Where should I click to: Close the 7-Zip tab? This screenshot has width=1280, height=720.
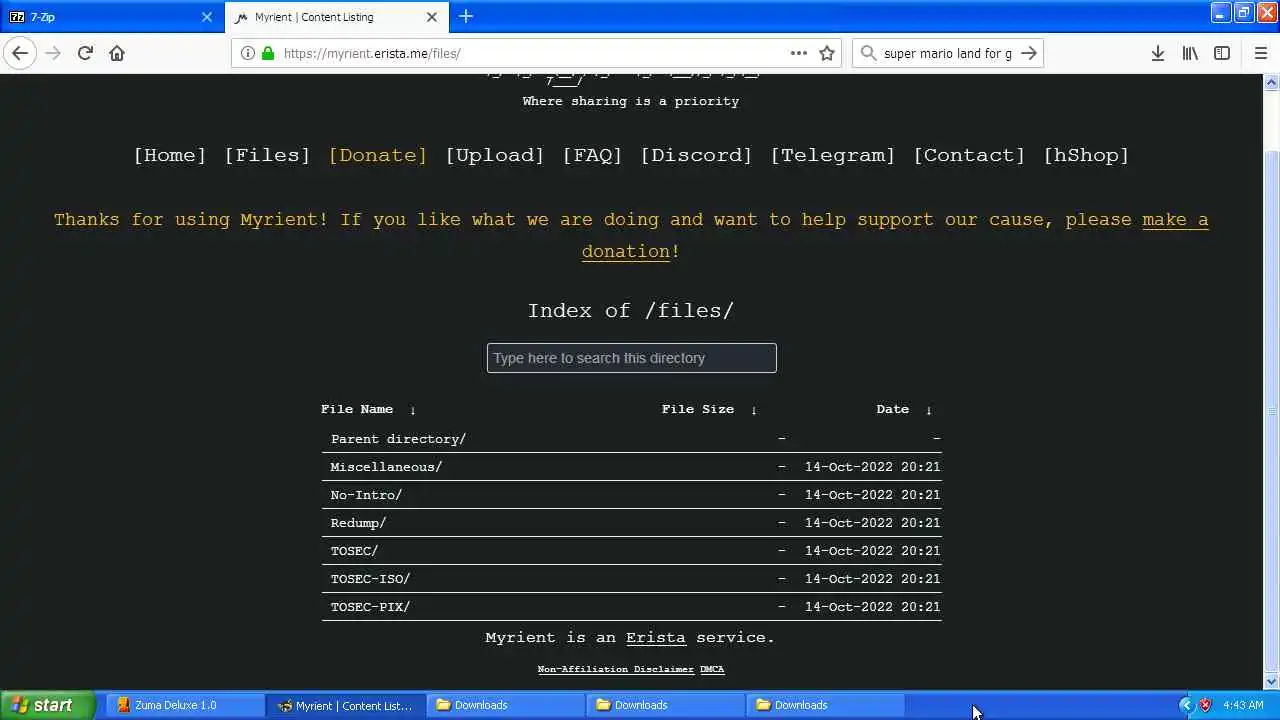(x=207, y=17)
